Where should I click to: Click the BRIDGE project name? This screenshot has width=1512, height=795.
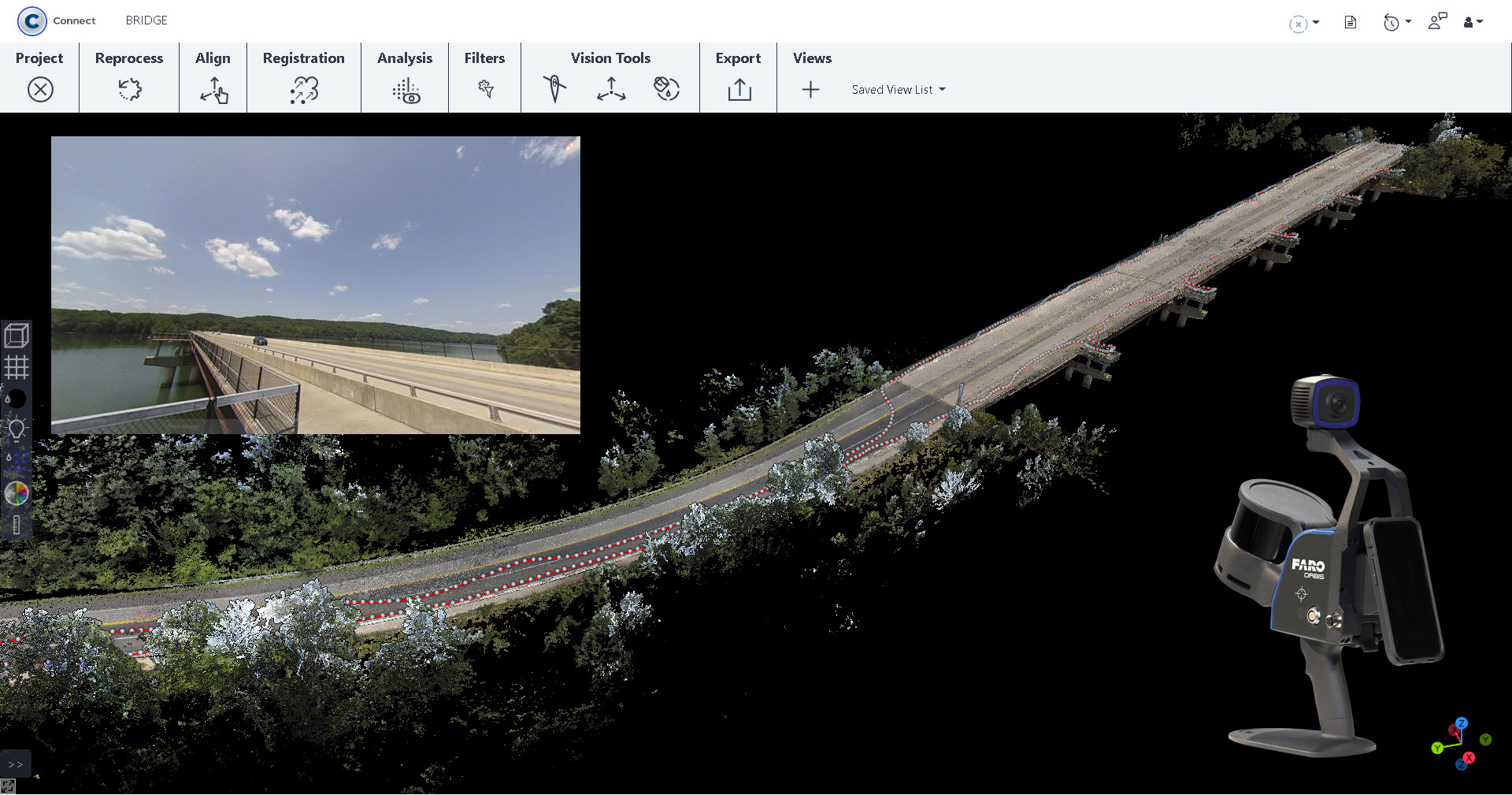click(x=146, y=20)
